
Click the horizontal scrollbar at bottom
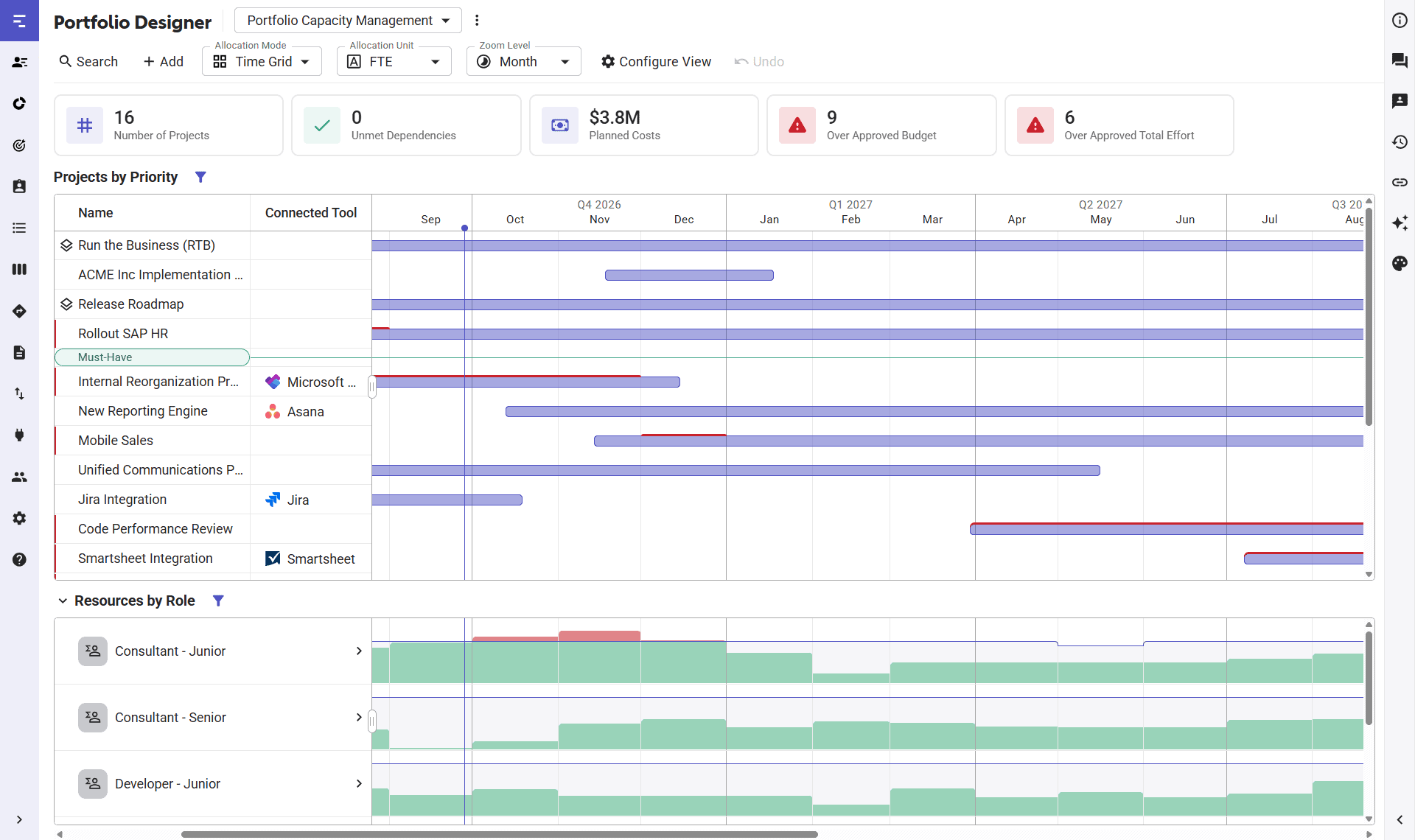(500, 834)
